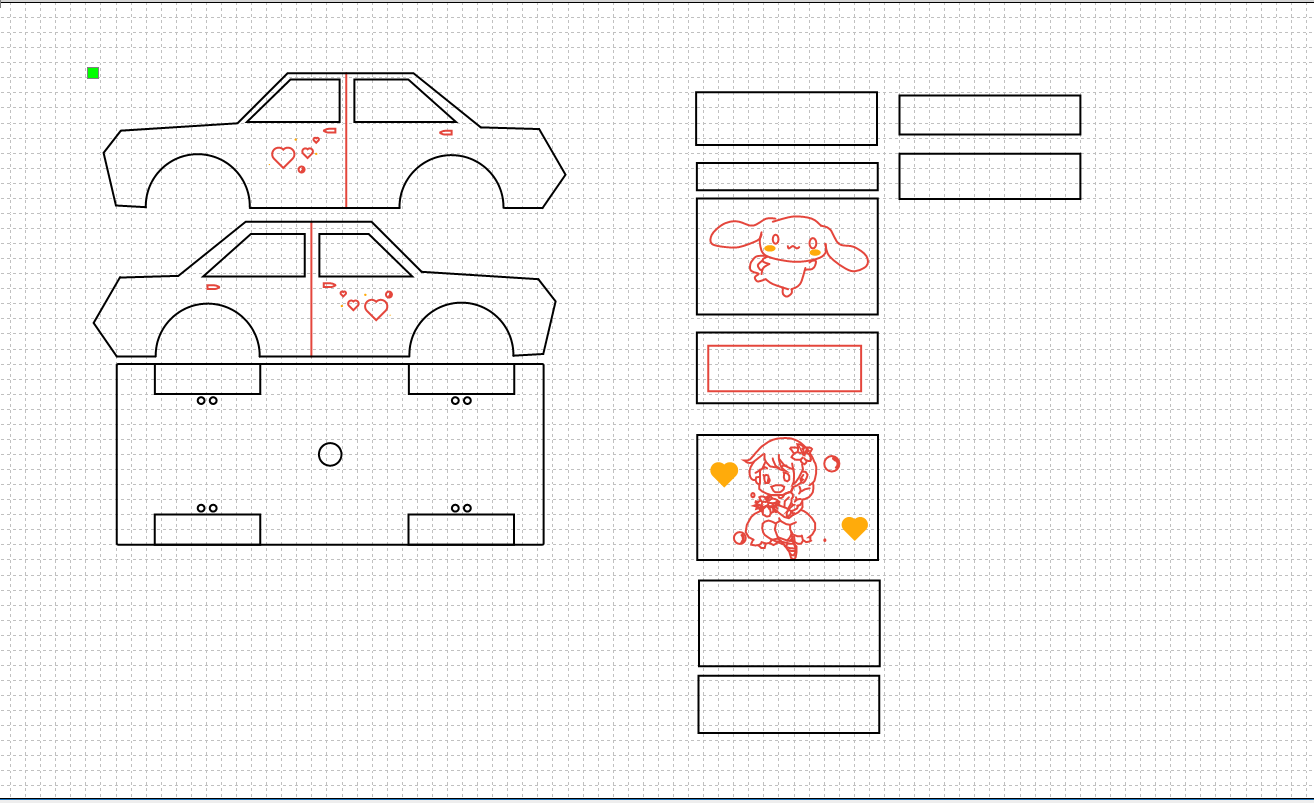Select the white long-eared dog drawing
Viewport: 1314px width, 803px height.
(789, 254)
